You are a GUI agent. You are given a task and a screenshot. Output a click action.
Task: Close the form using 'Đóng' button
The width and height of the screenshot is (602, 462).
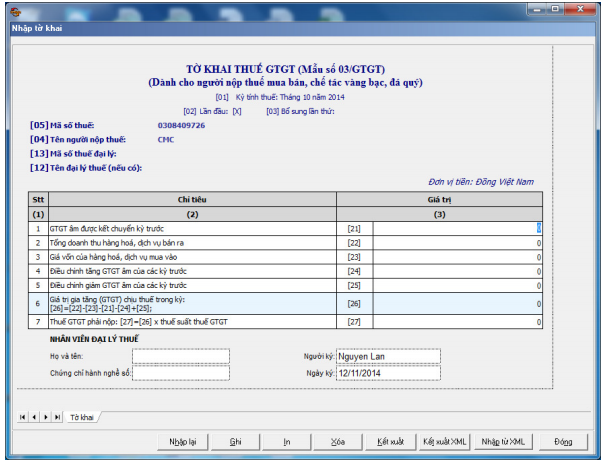pyautogui.click(x=562, y=440)
